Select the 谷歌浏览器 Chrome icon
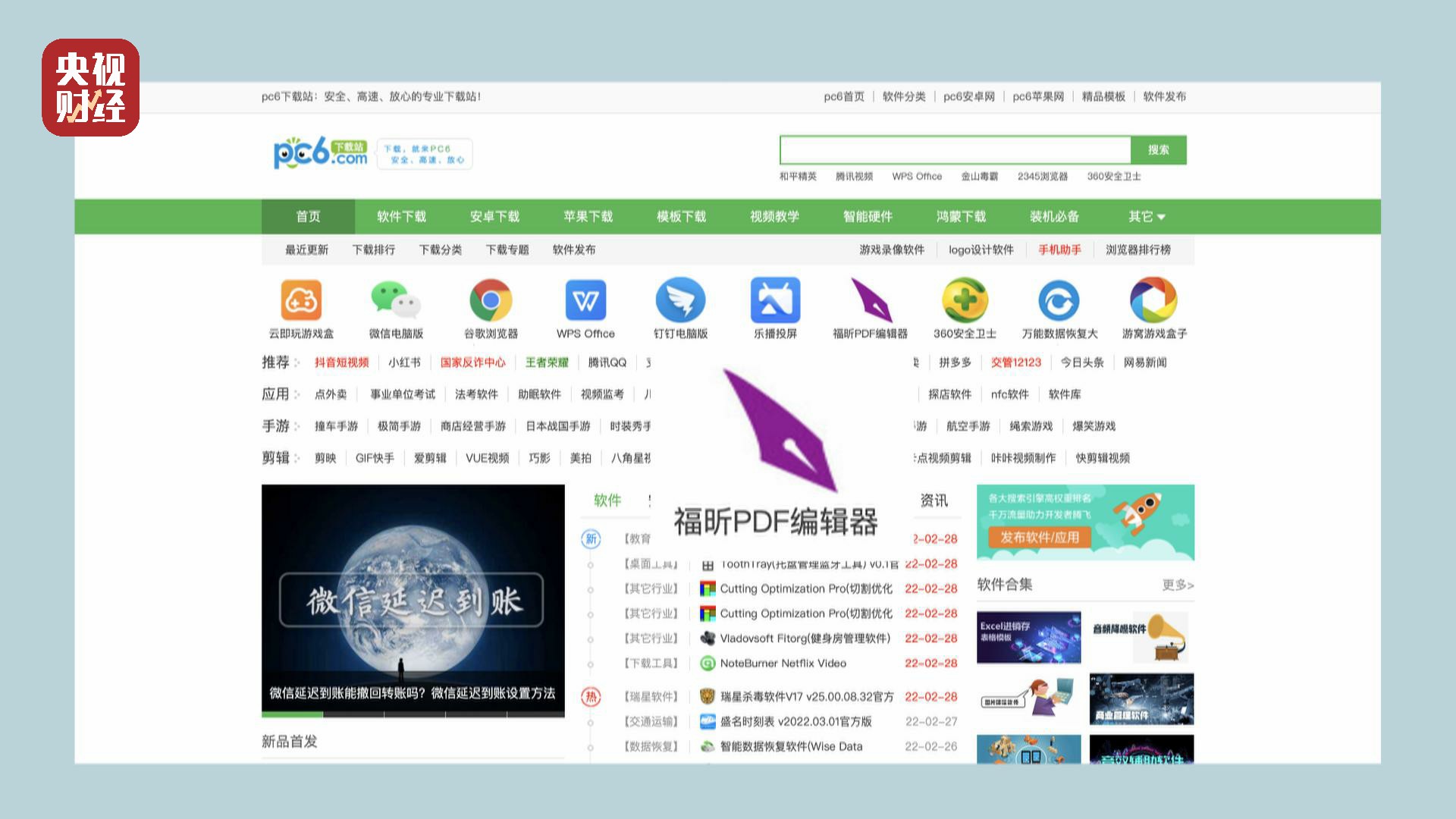Screen dimensions: 1456x819 point(491,300)
